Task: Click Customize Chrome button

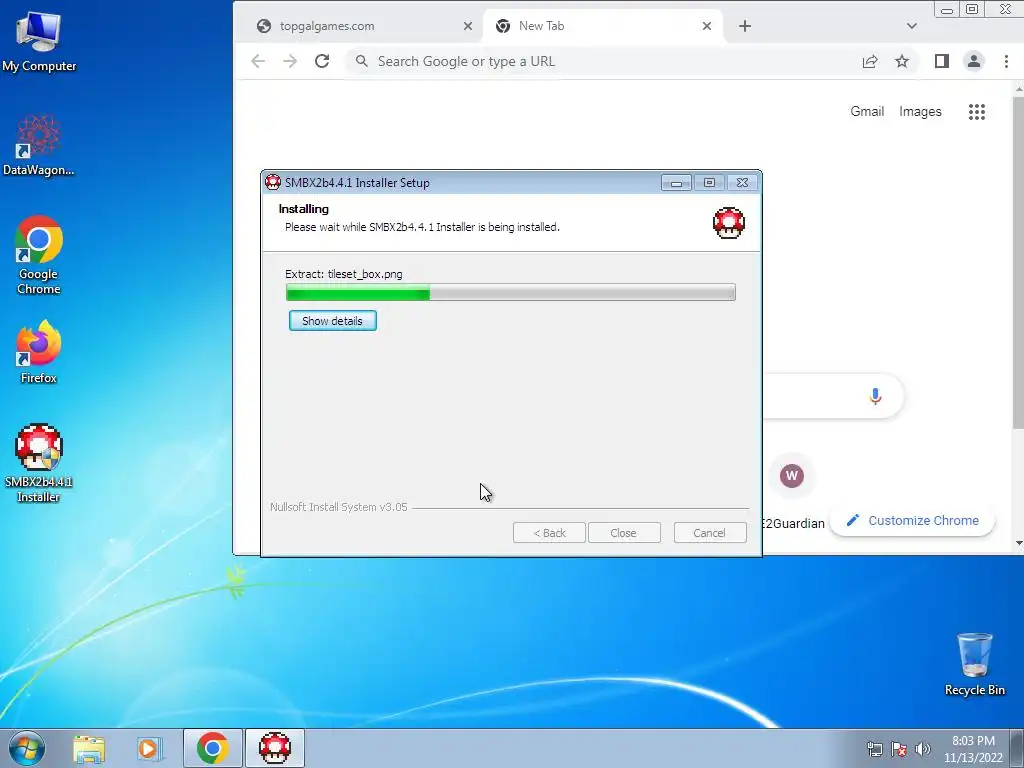Action: [912, 520]
